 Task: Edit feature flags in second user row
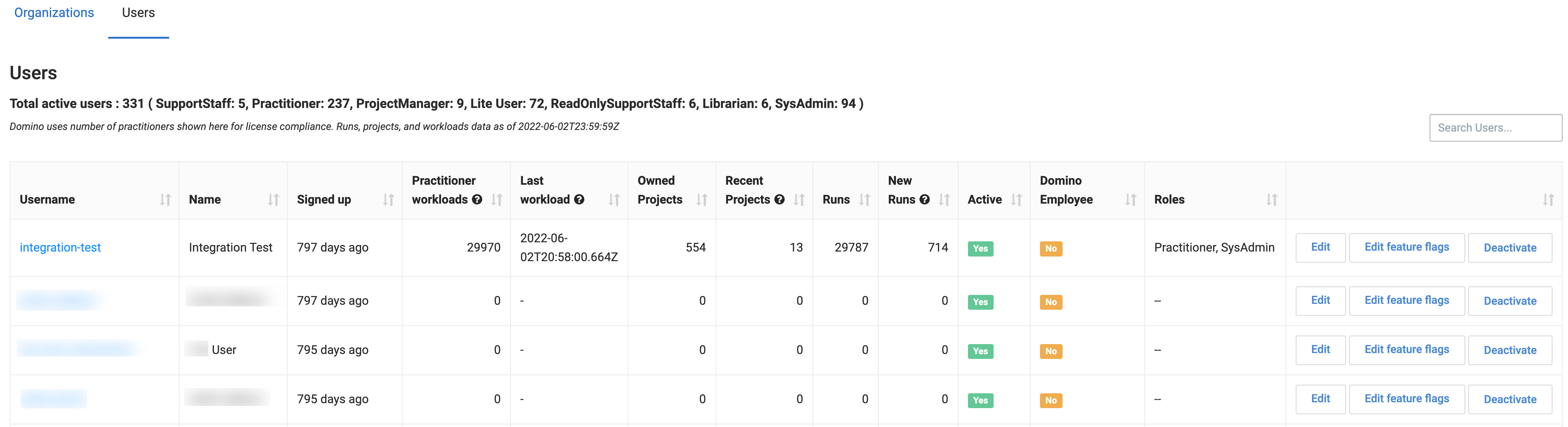[1407, 300]
